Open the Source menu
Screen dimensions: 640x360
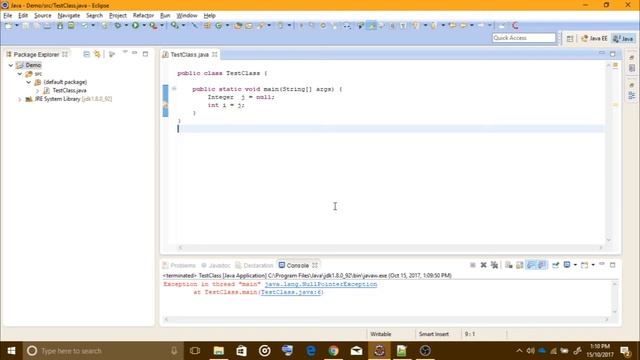click(42, 16)
